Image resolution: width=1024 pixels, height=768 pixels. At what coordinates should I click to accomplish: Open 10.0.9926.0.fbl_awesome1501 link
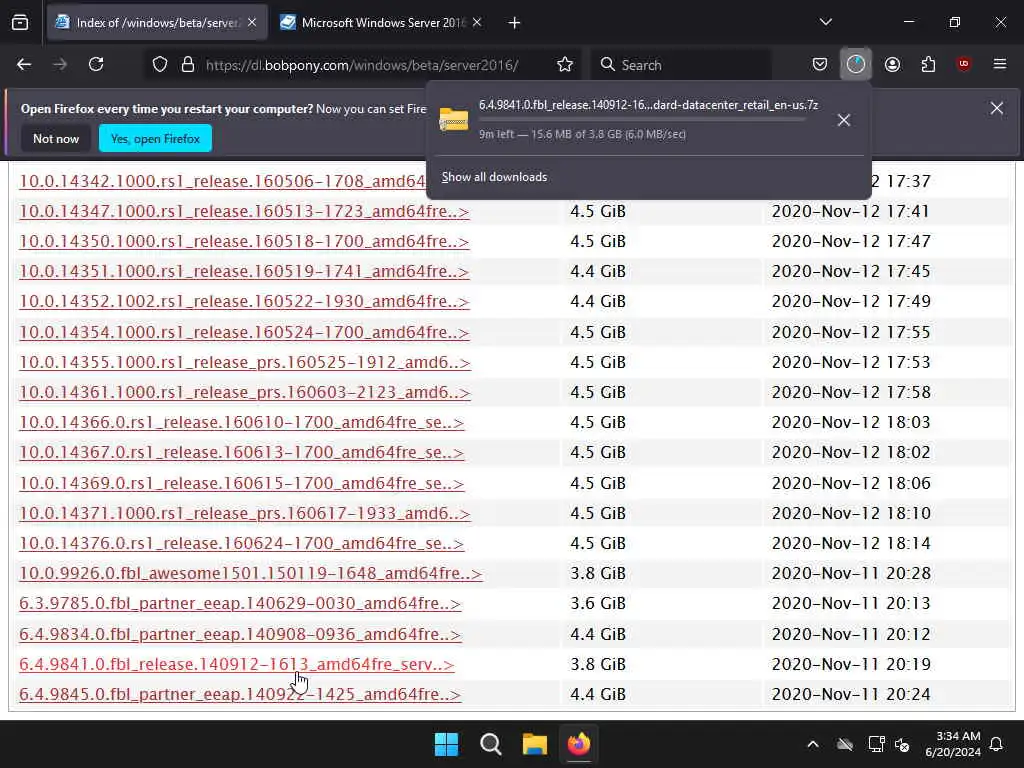(x=251, y=573)
